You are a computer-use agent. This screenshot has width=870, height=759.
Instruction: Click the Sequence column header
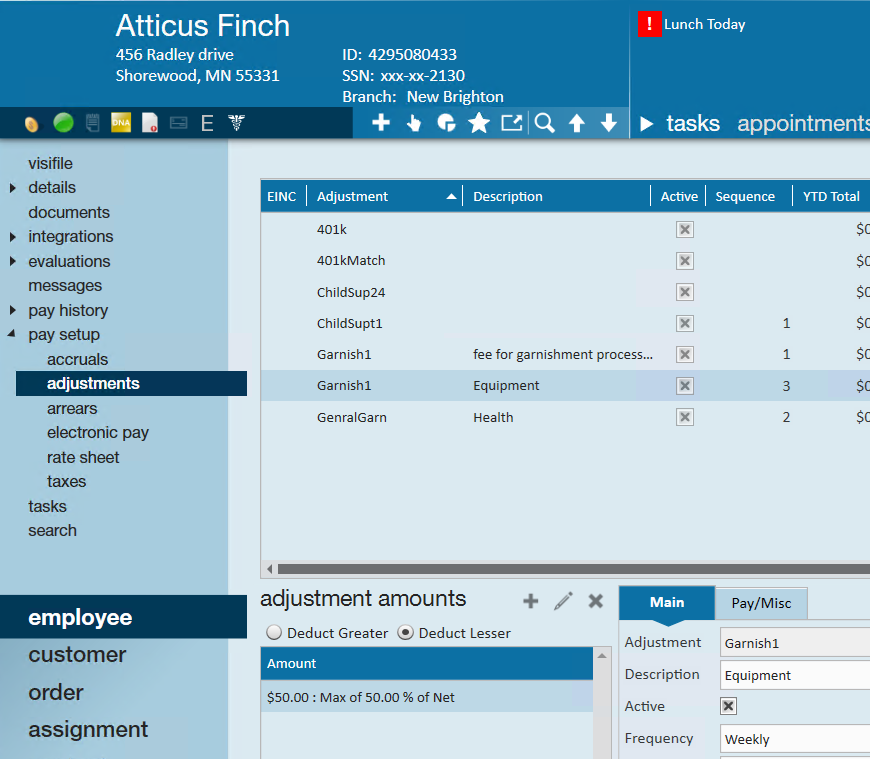coord(745,196)
